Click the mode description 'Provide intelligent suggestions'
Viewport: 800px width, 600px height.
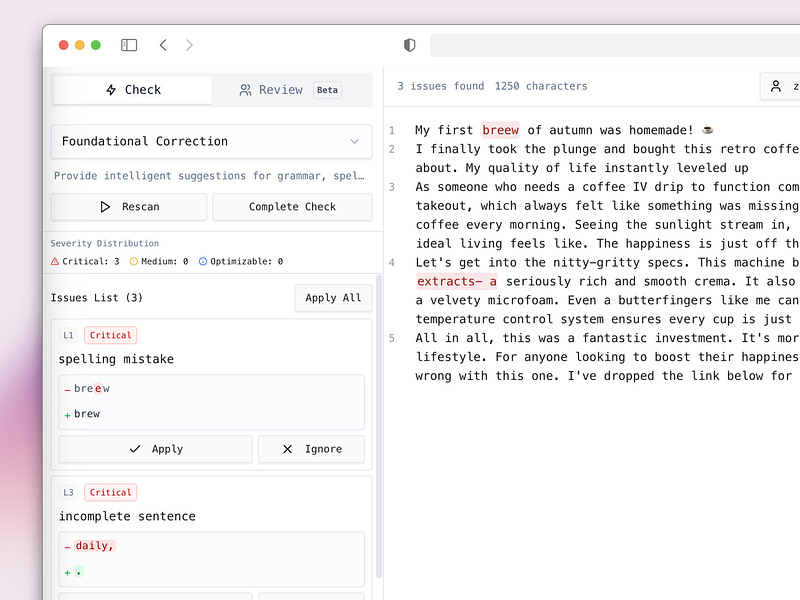coord(209,176)
